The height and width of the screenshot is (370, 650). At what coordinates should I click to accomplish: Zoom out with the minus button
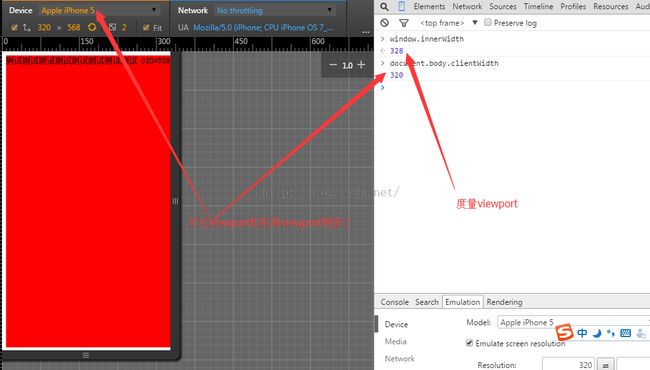click(333, 65)
